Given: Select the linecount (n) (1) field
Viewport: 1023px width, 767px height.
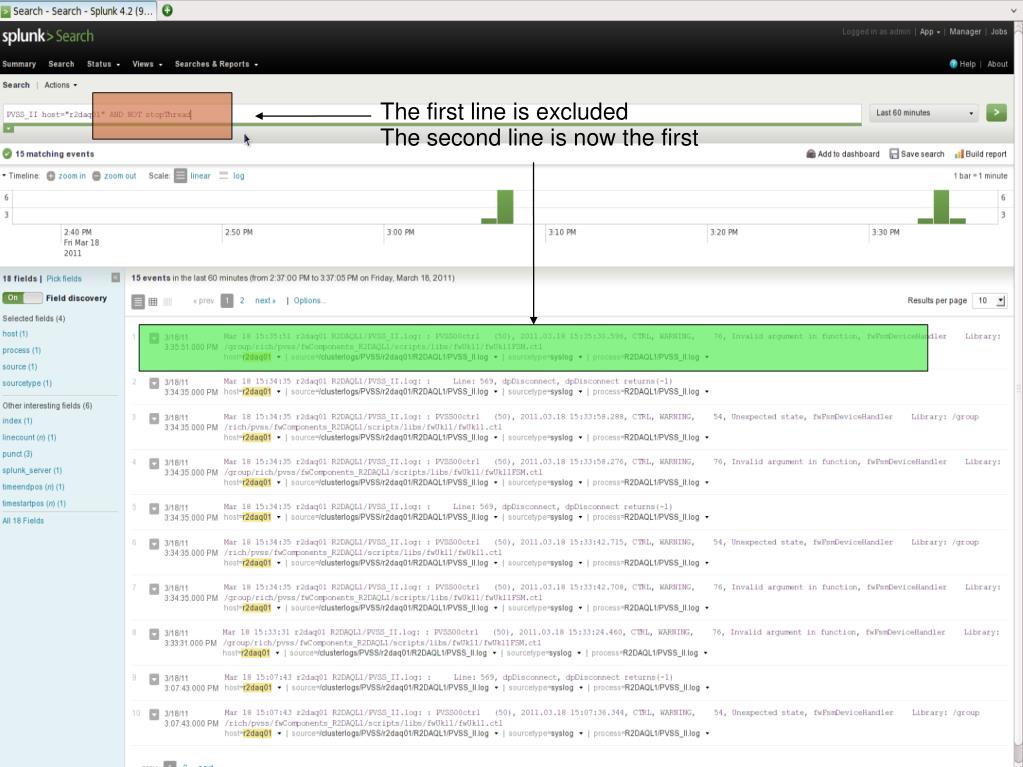Looking at the screenshot, I should tap(29, 438).
